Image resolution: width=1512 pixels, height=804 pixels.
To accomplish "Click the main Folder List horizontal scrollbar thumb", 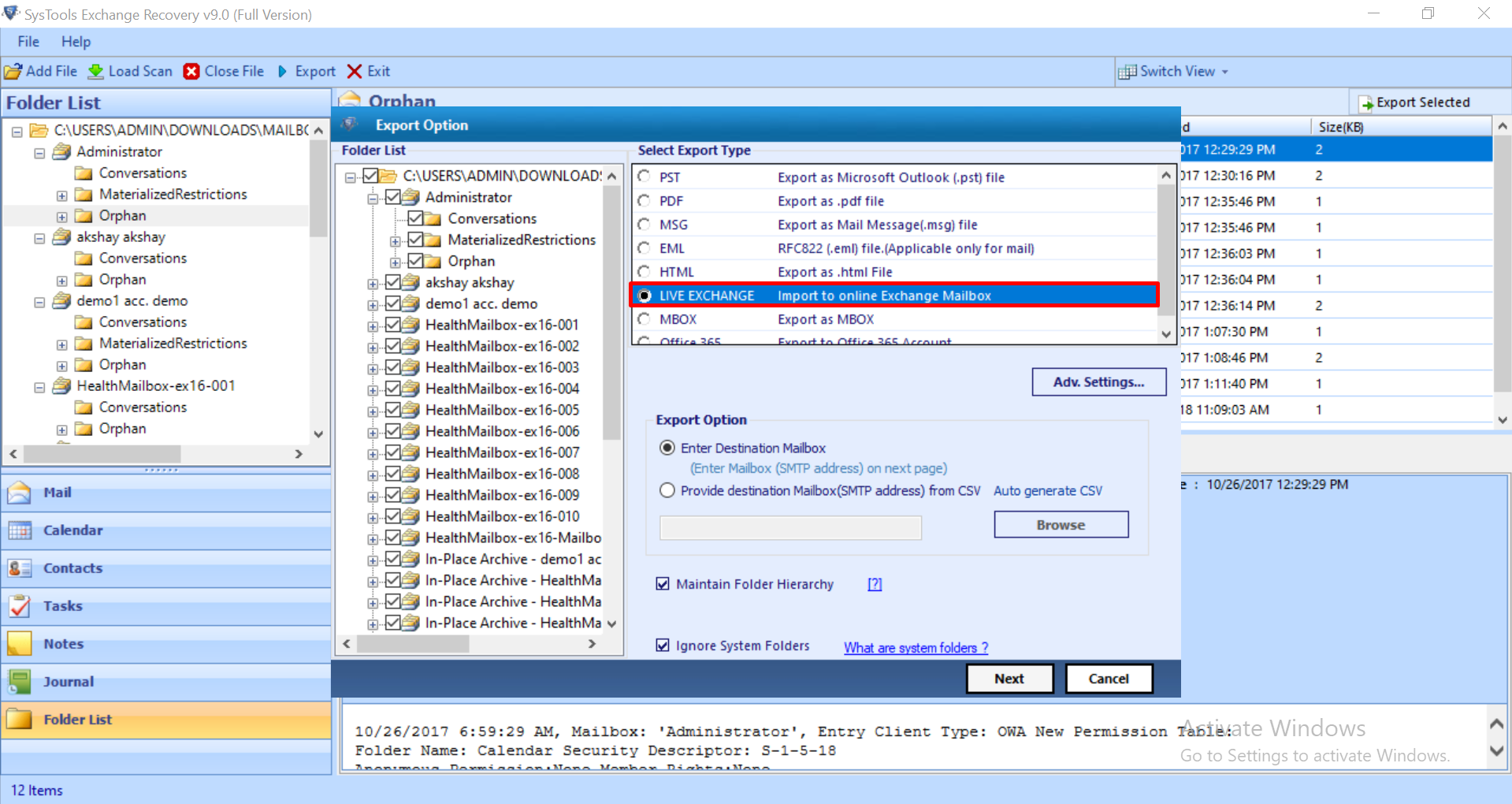I will coord(102,454).
